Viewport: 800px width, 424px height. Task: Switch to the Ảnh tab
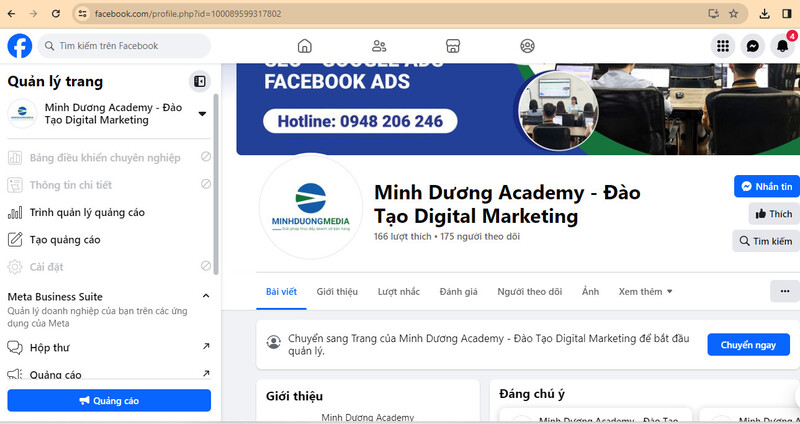(590, 292)
